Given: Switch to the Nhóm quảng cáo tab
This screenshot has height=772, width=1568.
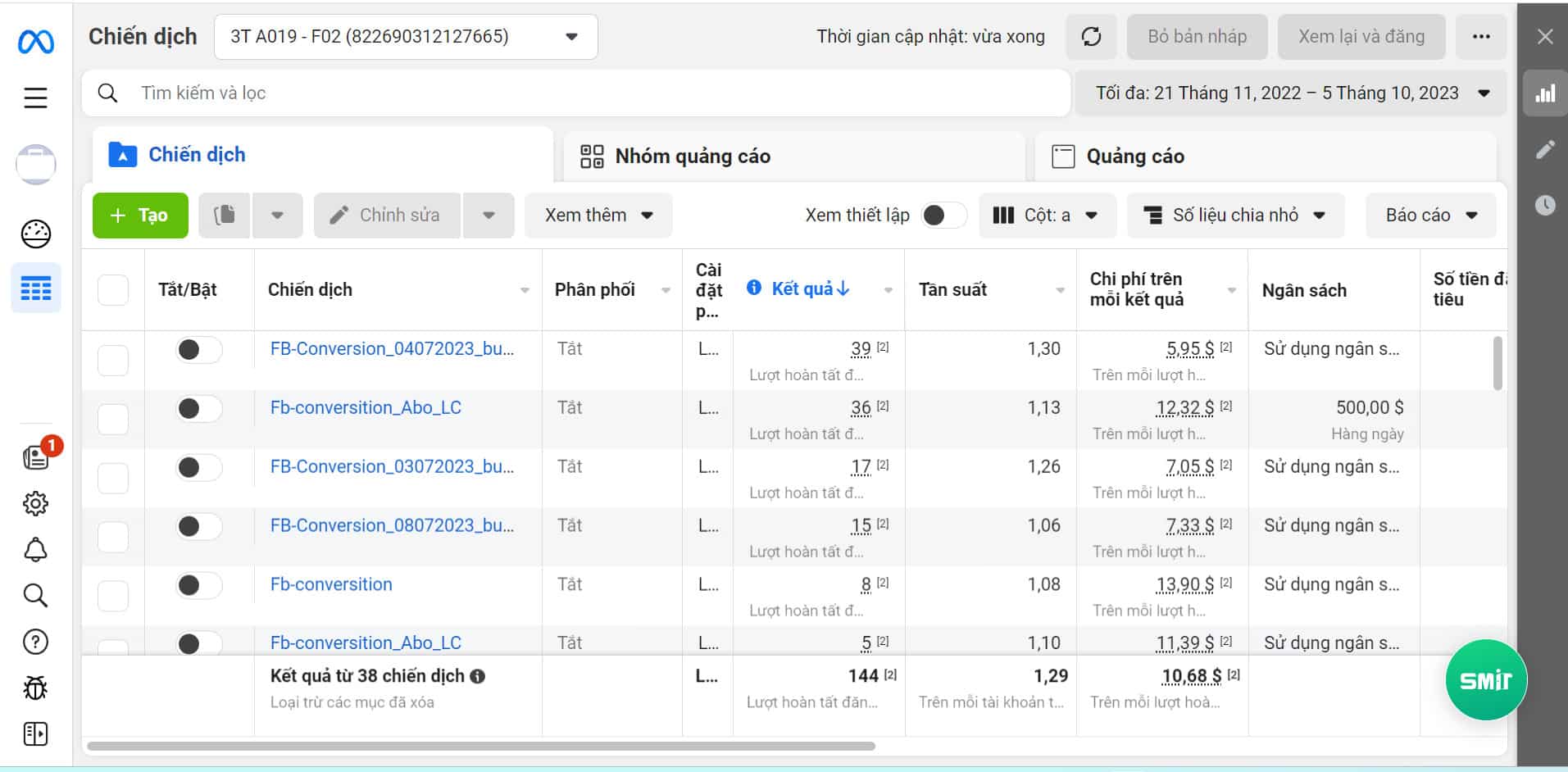Looking at the screenshot, I should (x=793, y=157).
